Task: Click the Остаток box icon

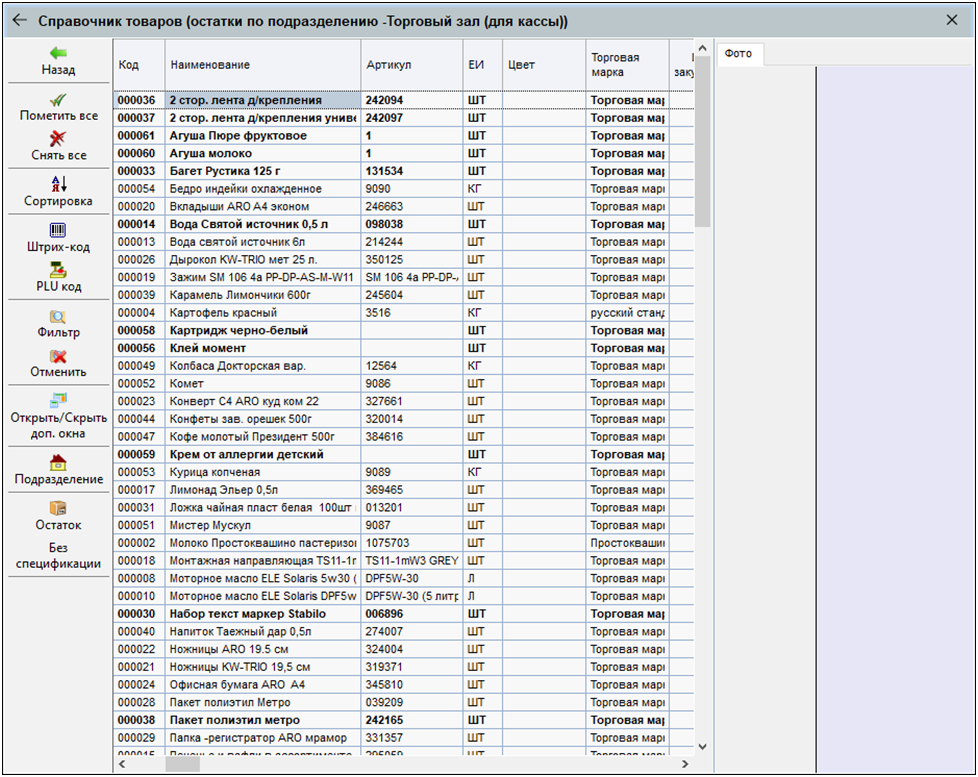Action: coord(58,508)
